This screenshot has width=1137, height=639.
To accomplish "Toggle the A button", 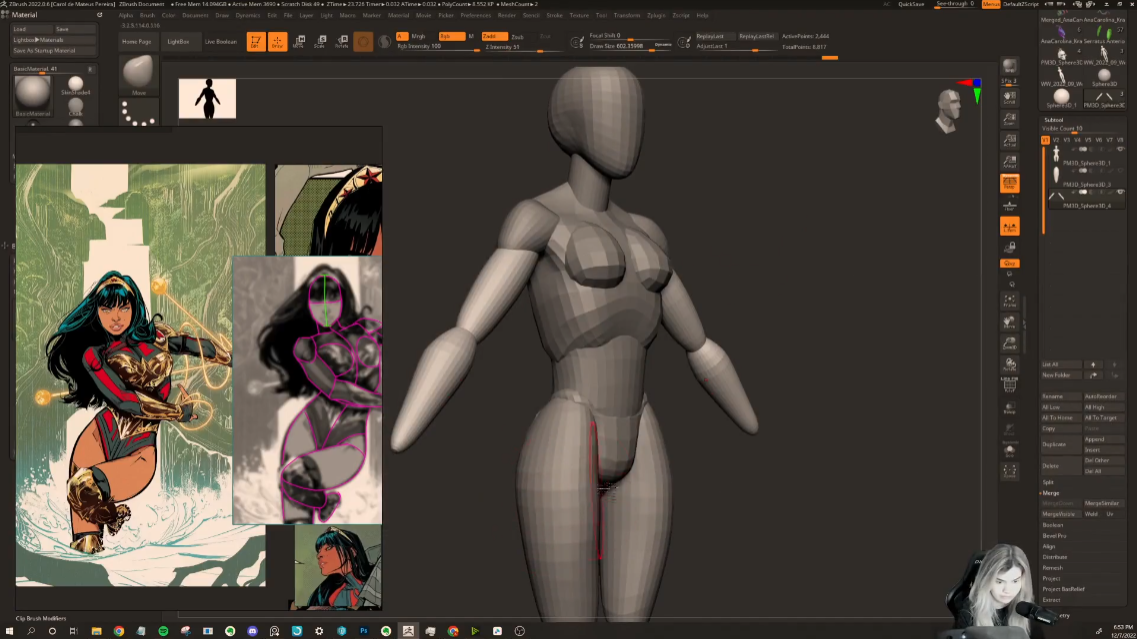I will 402,36.
